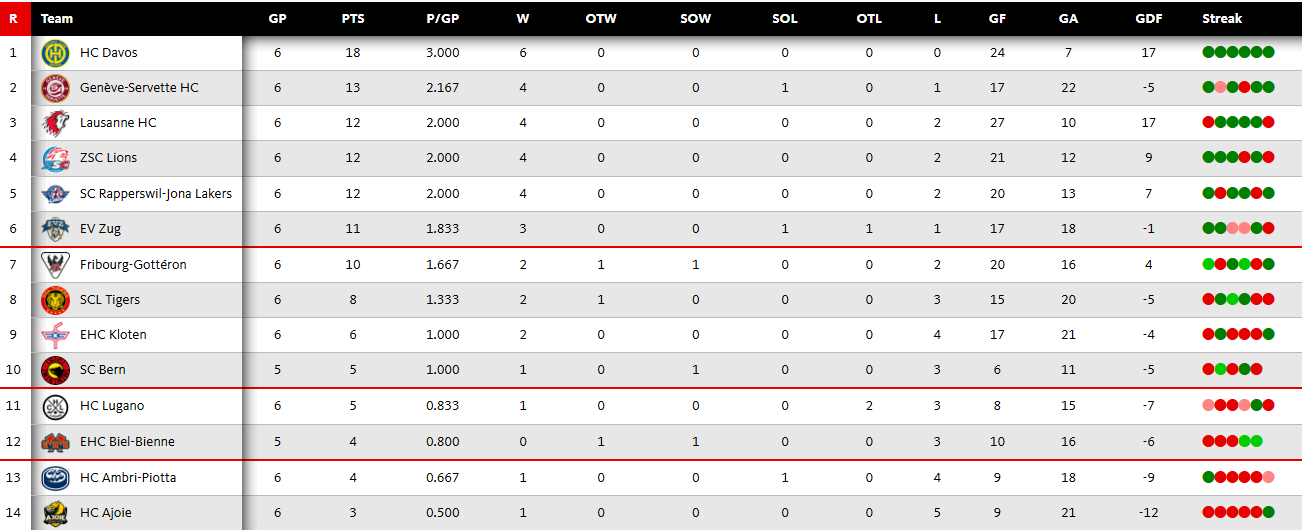The height and width of the screenshot is (530, 1302).
Task: Click the Genève-Servette HC logo
Action: point(55,88)
